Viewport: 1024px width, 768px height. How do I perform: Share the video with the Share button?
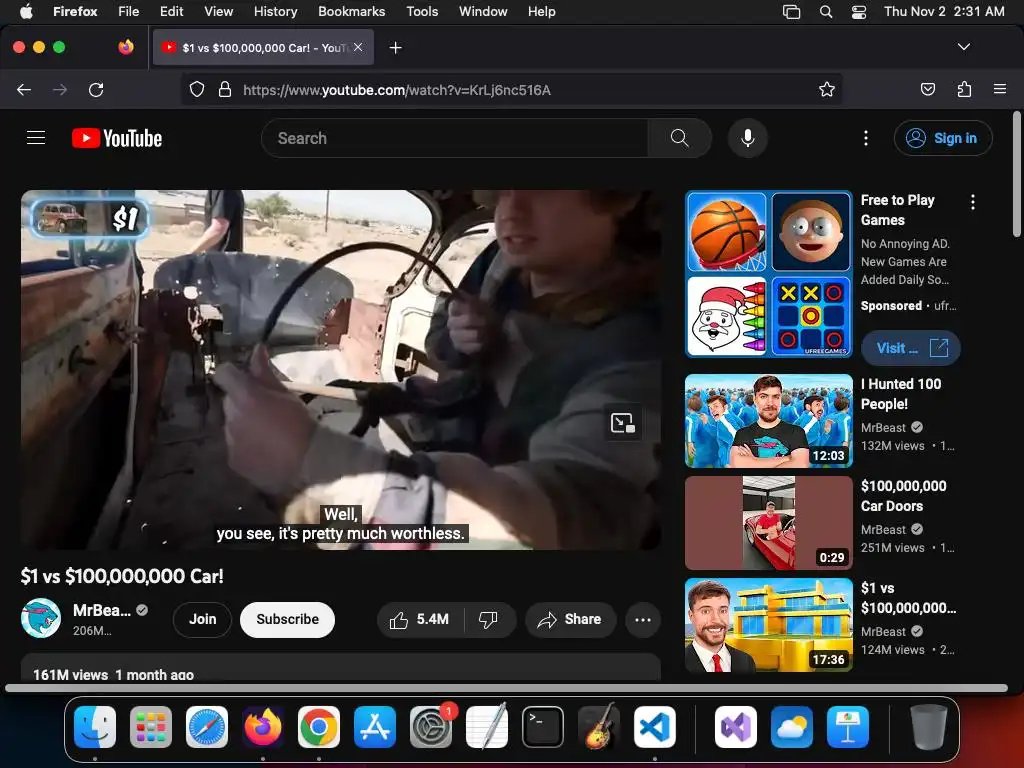click(x=570, y=619)
